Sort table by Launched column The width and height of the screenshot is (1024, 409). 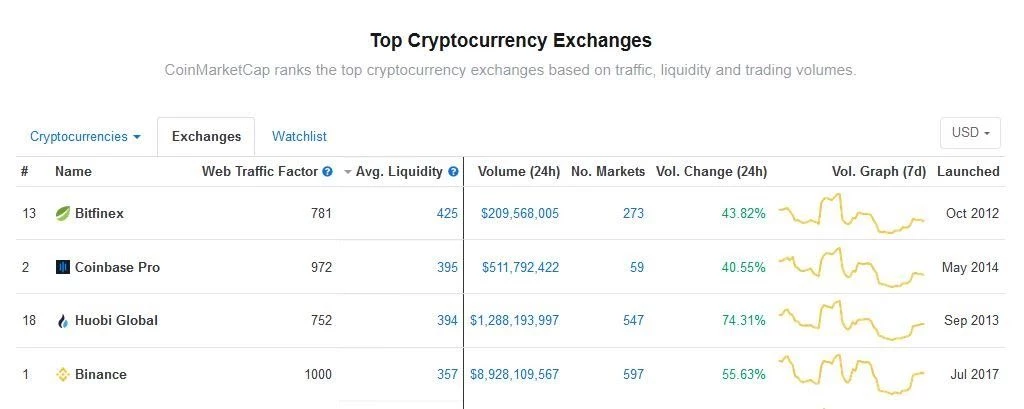pyautogui.click(x=967, y=171)
